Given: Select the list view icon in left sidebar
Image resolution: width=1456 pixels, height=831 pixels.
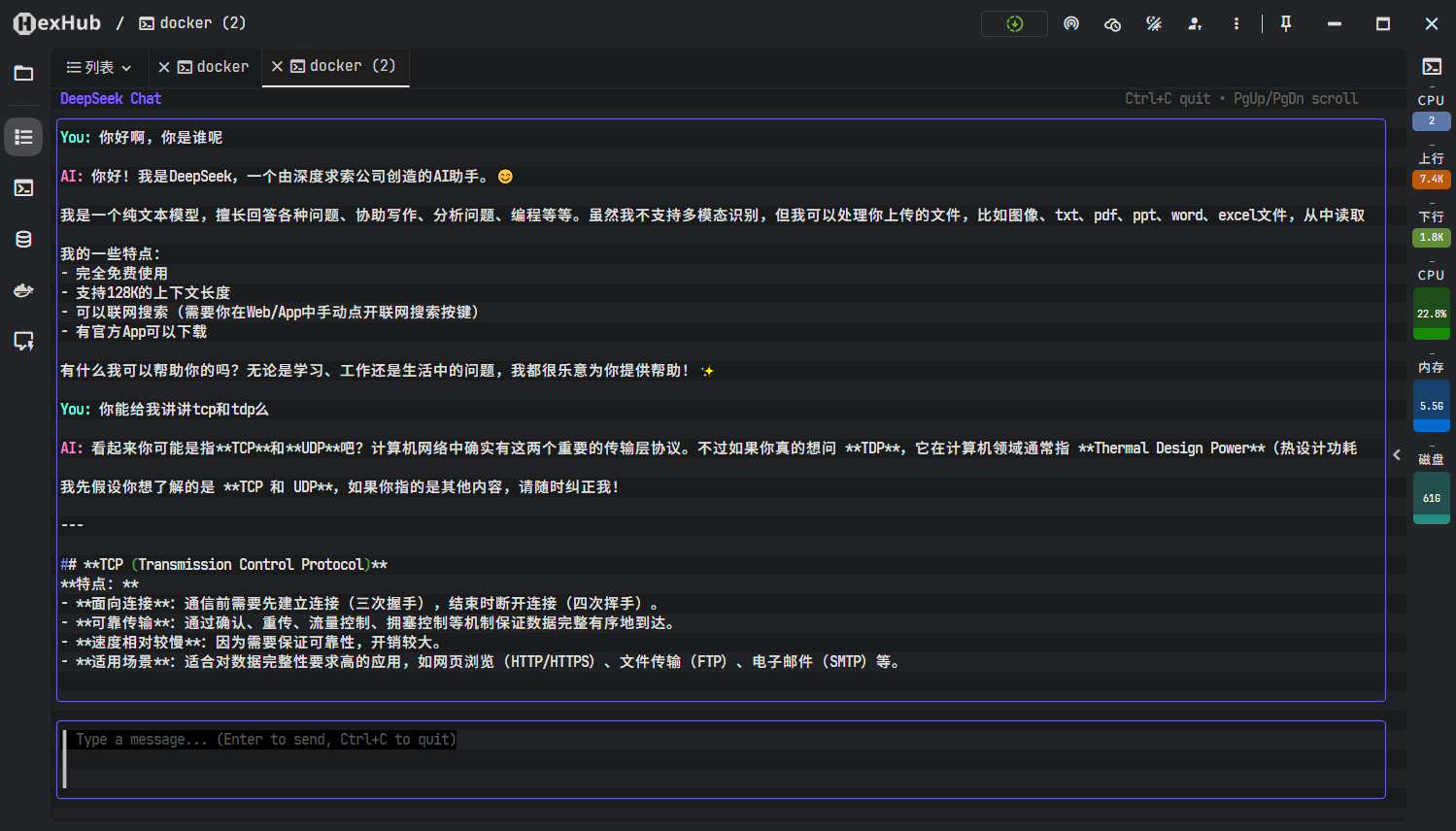Looking at the screenshot, I should tap(23, 137).
